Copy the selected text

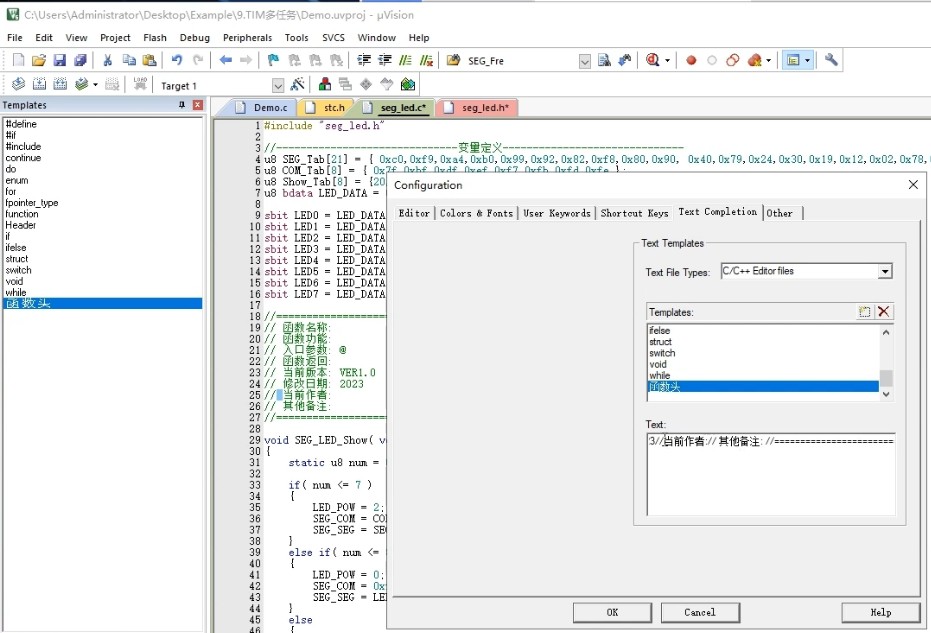129,60
